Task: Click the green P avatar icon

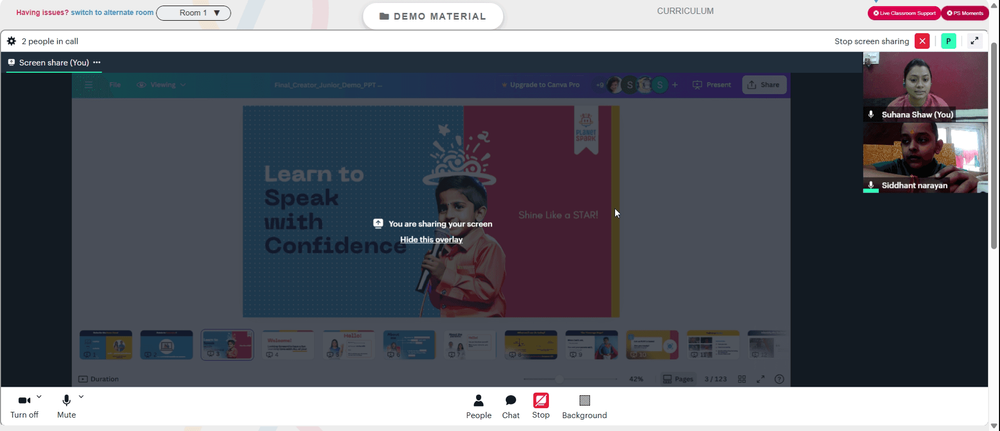Action: point(948,41)
